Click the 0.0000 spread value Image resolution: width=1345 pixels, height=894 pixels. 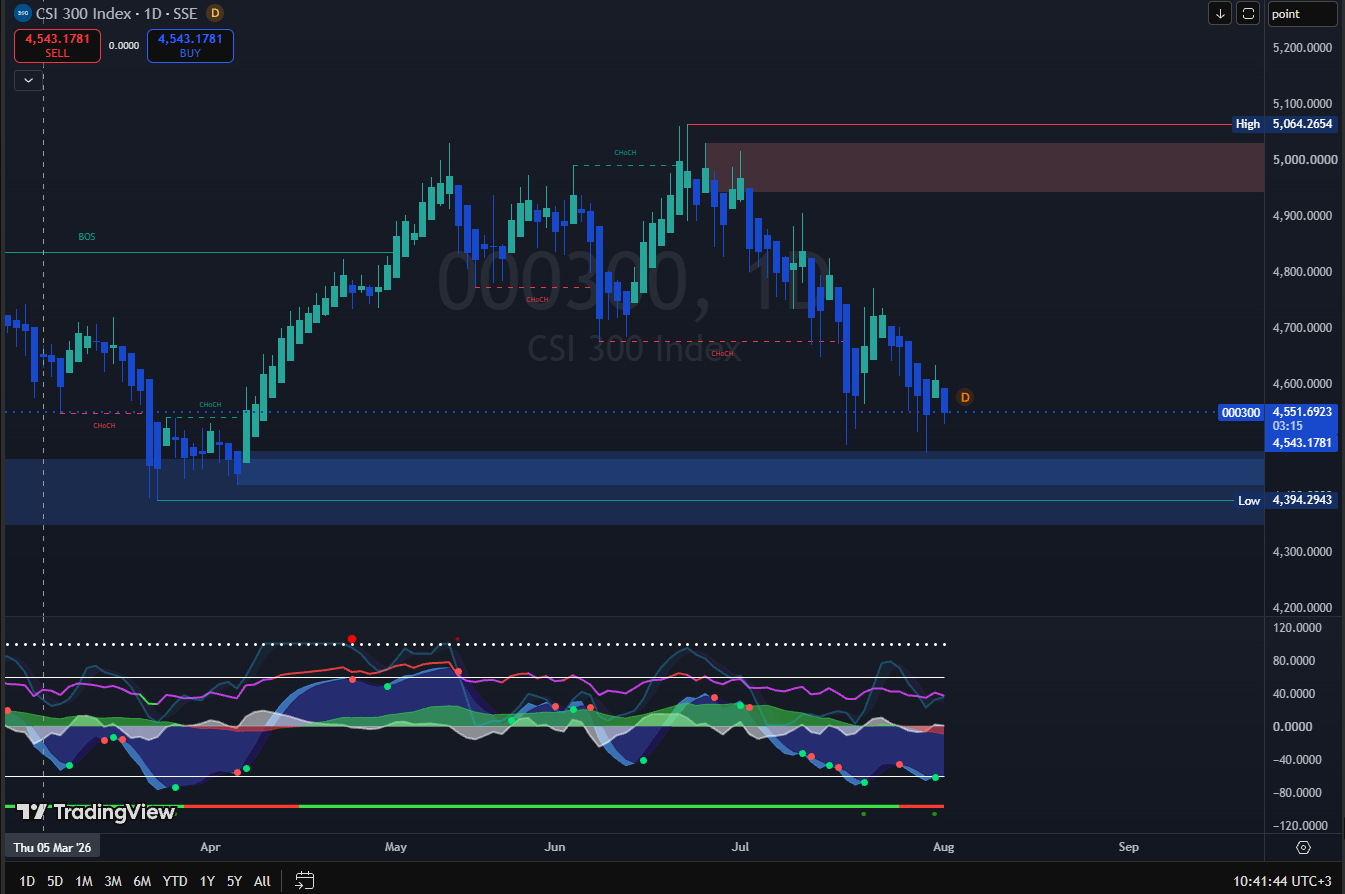[x=124, y=45]
